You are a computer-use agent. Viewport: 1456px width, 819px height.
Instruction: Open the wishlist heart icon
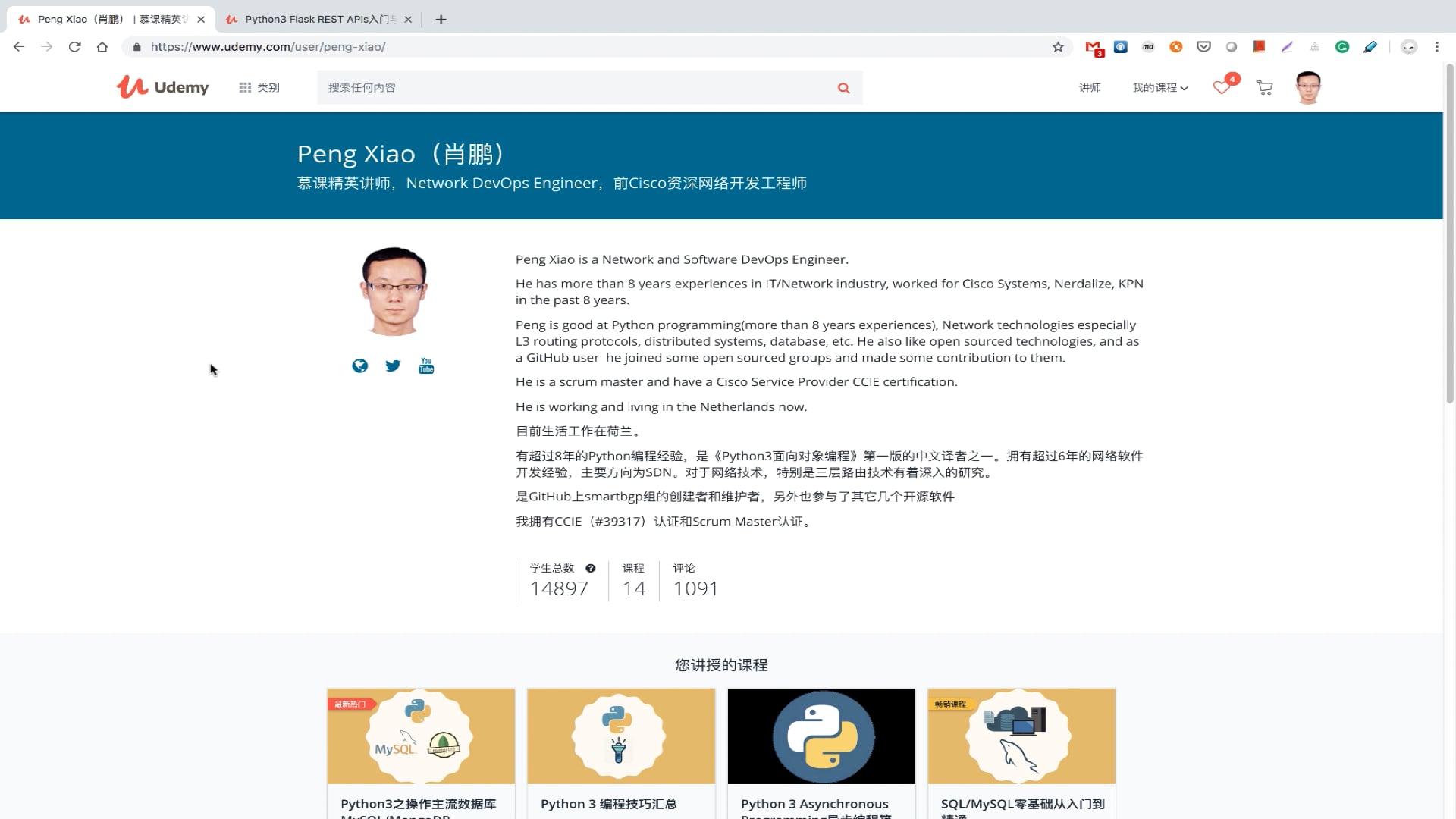pyautogui.click(x=1222, y=88)
